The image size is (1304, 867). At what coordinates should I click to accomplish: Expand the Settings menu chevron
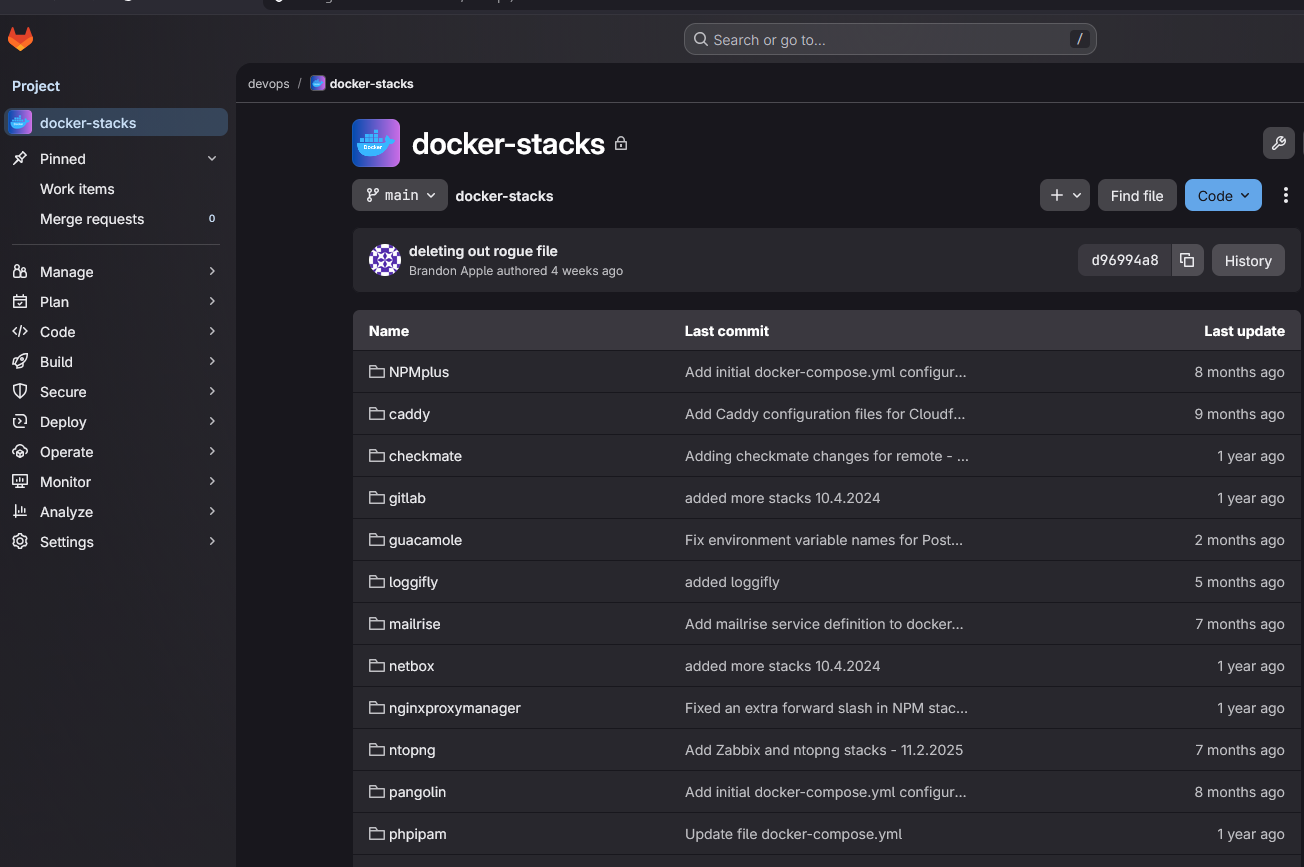[212, 542]
